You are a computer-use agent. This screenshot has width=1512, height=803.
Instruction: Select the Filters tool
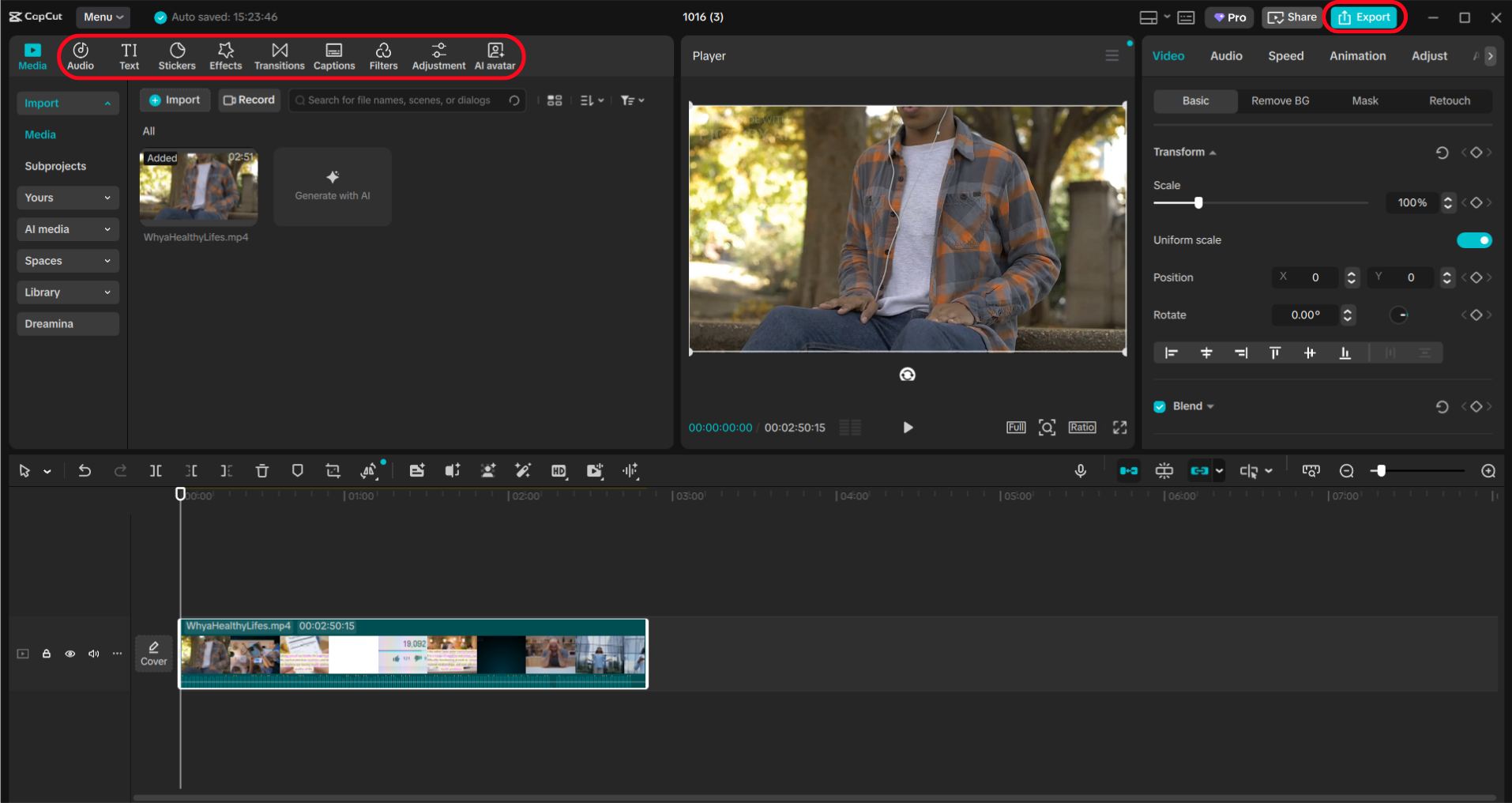pos(383,56)
